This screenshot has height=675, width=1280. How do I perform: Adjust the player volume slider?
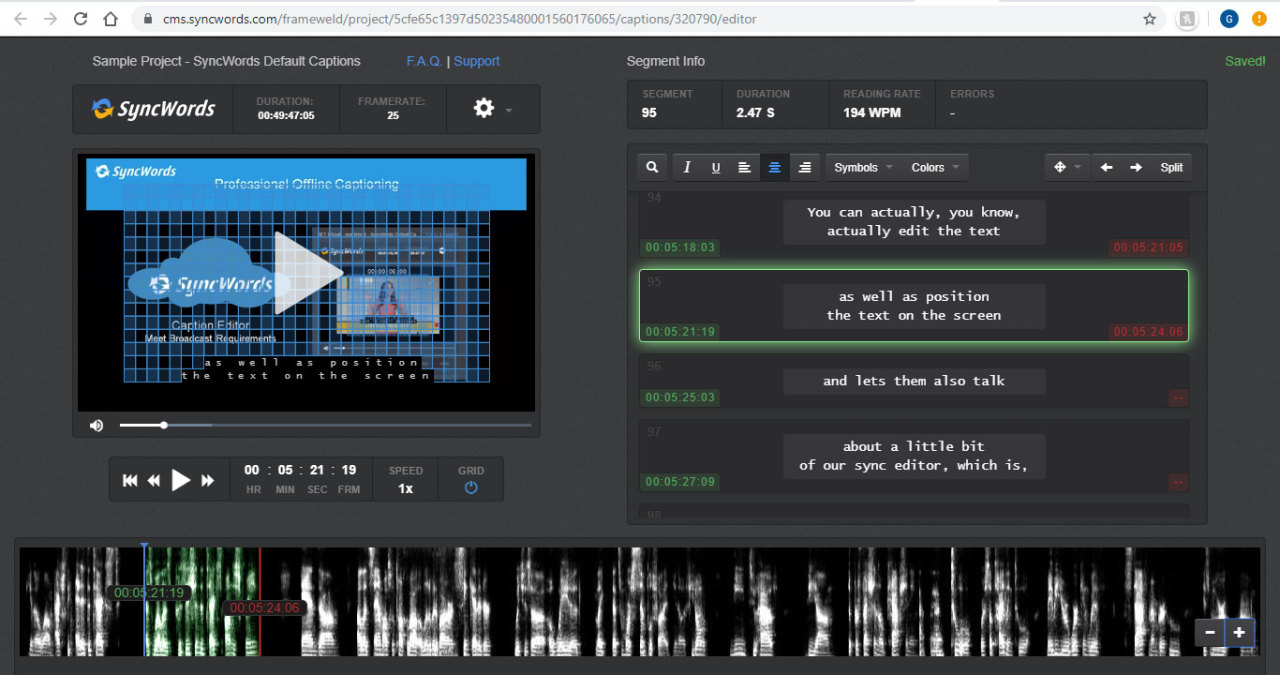click(x=163, y=424)
